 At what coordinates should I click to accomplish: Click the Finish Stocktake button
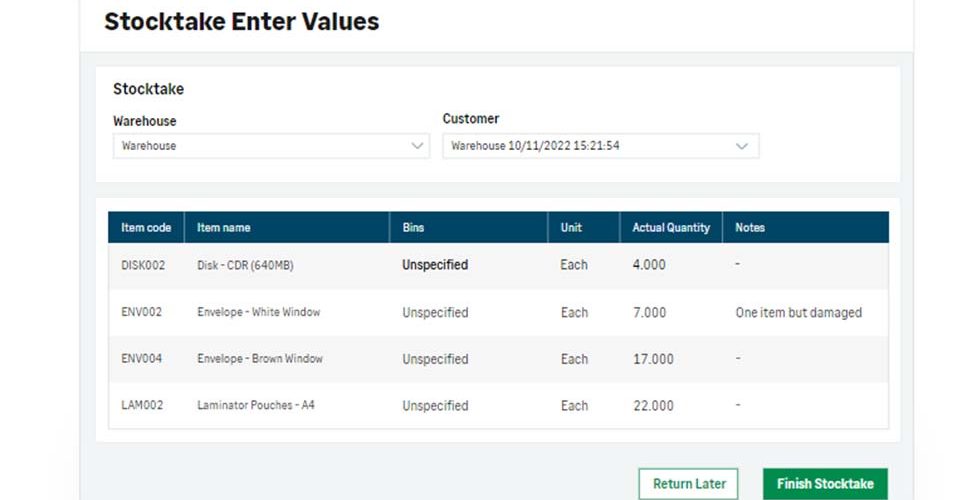[825, 484]
